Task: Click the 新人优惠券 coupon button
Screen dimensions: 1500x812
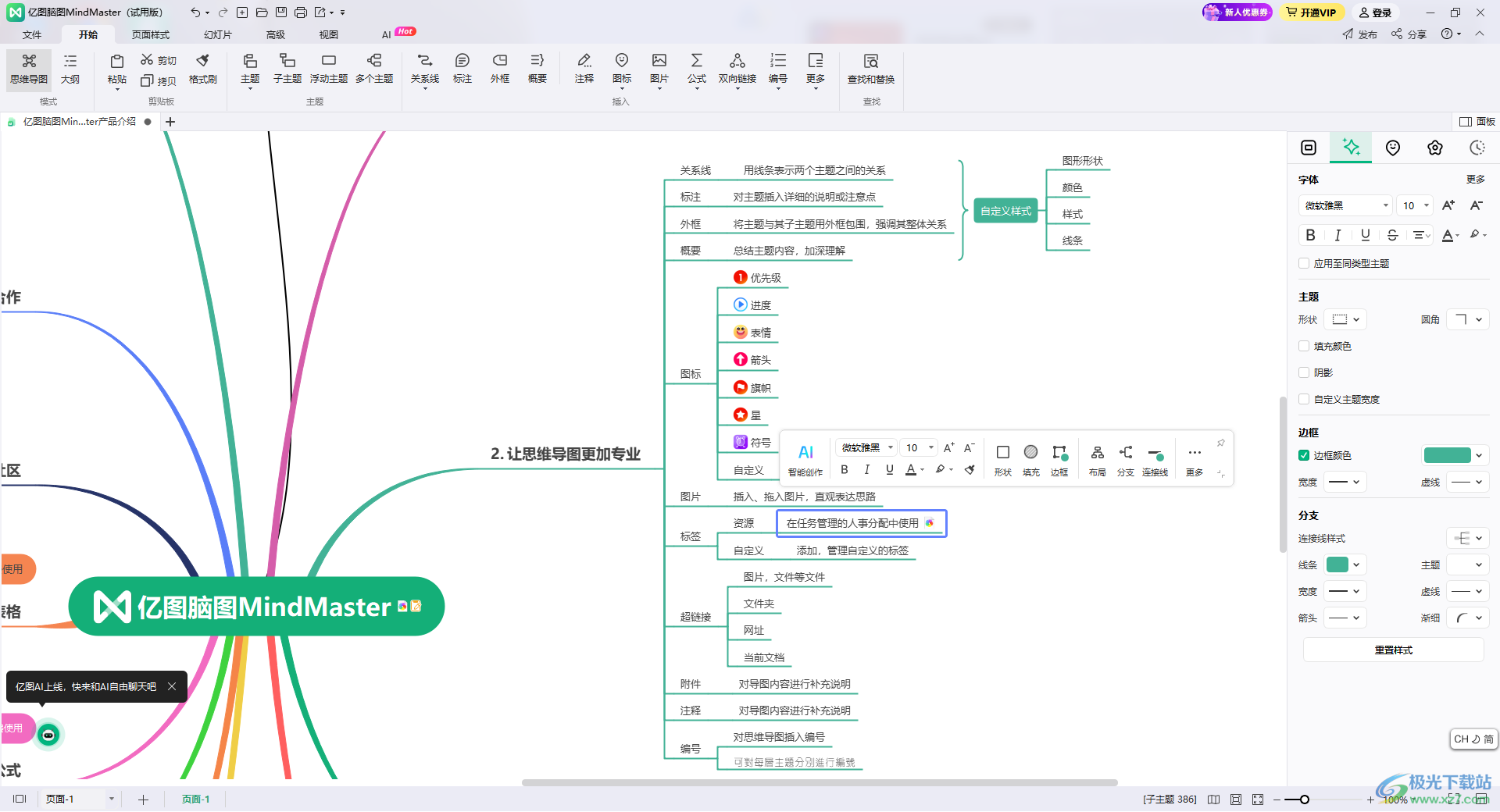Action: click(1237, 12)
